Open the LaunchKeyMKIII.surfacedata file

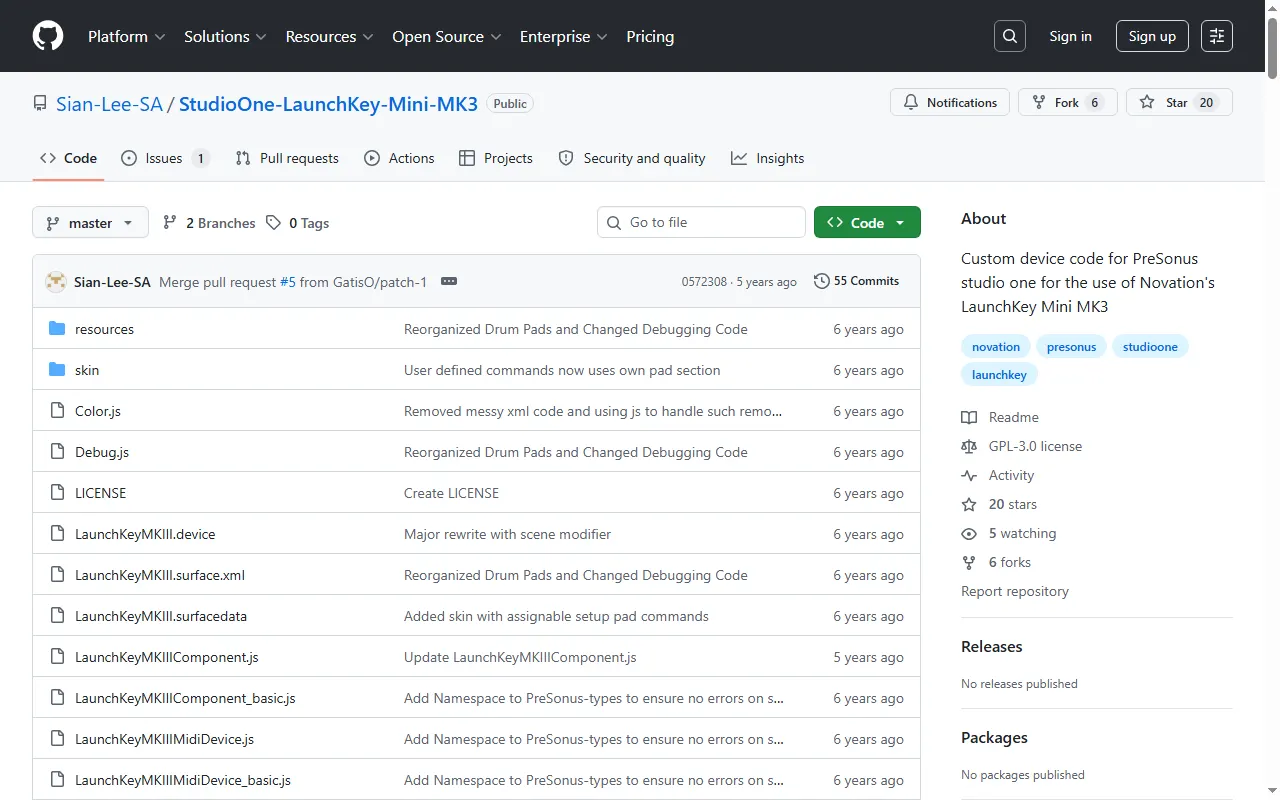click(161, 616)
